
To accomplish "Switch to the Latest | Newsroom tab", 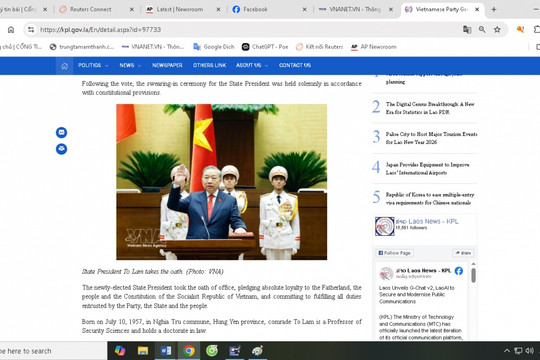I will click(179, 10).
